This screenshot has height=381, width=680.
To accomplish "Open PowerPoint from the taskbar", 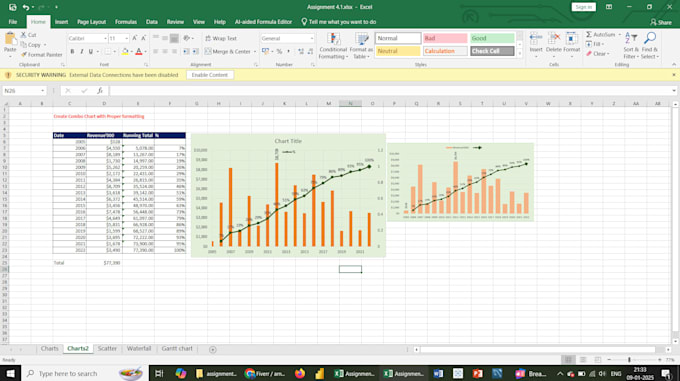I will 477,373.
